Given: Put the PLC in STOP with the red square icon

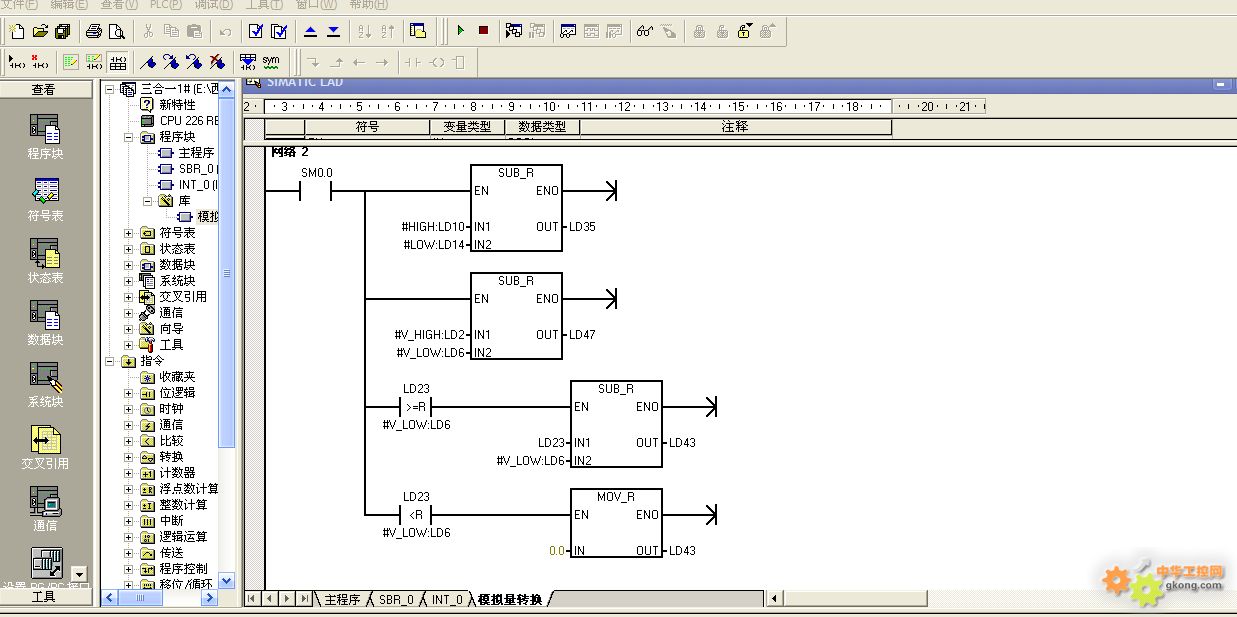Looking at the screenshot, I should (x=484, y=31).
